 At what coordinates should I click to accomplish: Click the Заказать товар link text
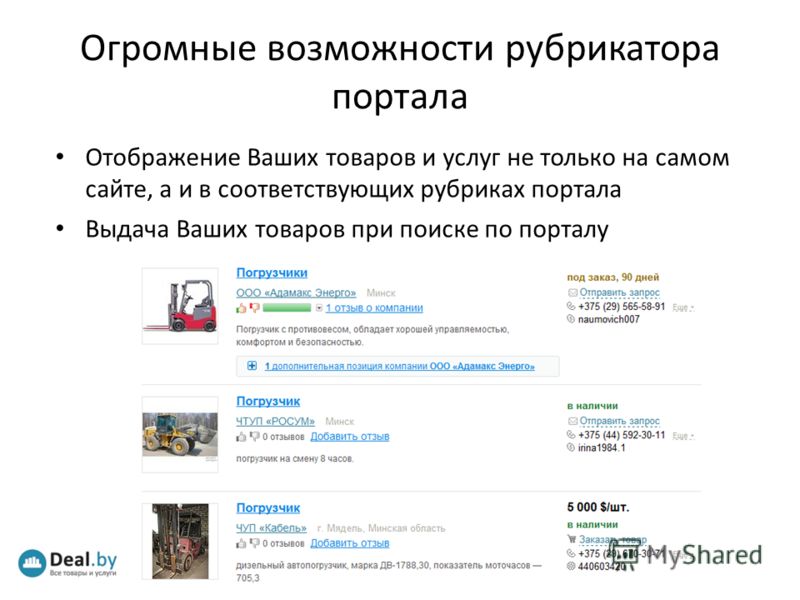pos(613,540)
